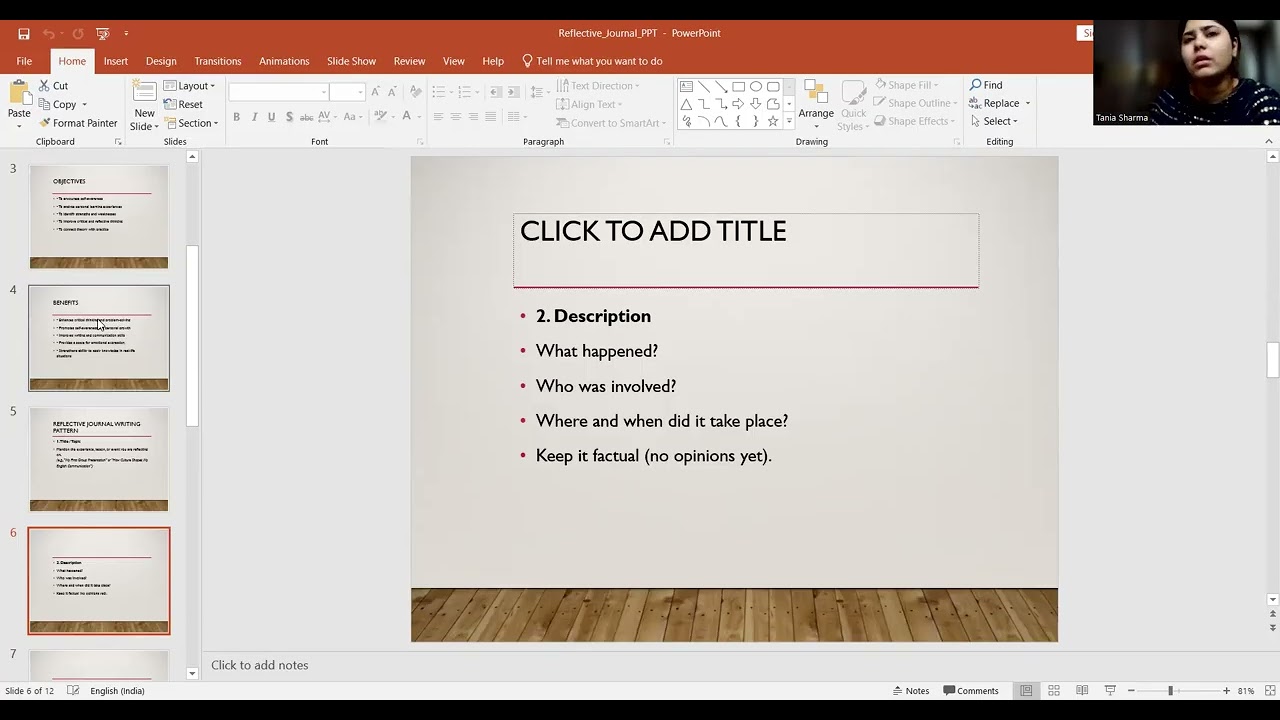Click the Arrange icon

(x=816, y=93)
